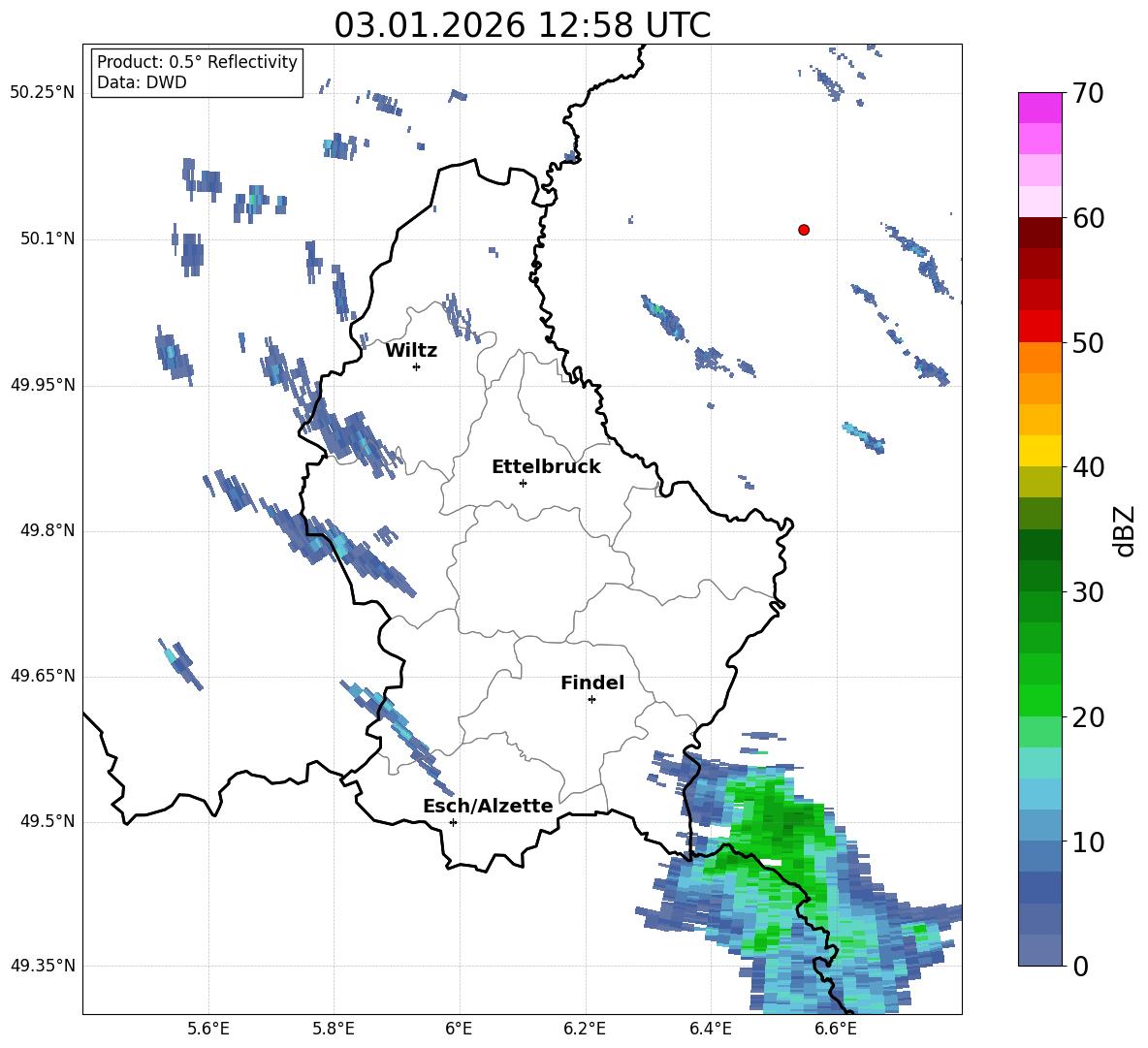Click the 0 colorbar tick label
Screen dimensions: 1148x1048
1081,966
